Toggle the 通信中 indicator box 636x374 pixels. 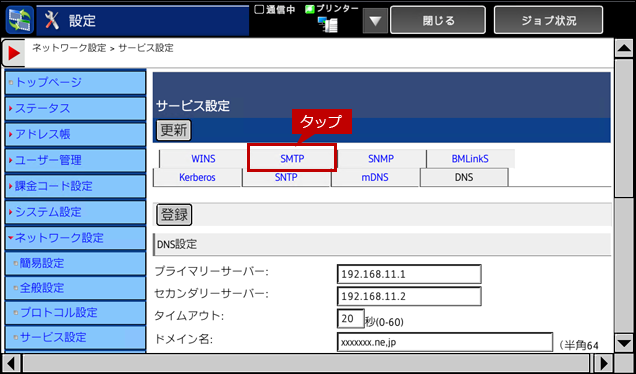(259, 10)
